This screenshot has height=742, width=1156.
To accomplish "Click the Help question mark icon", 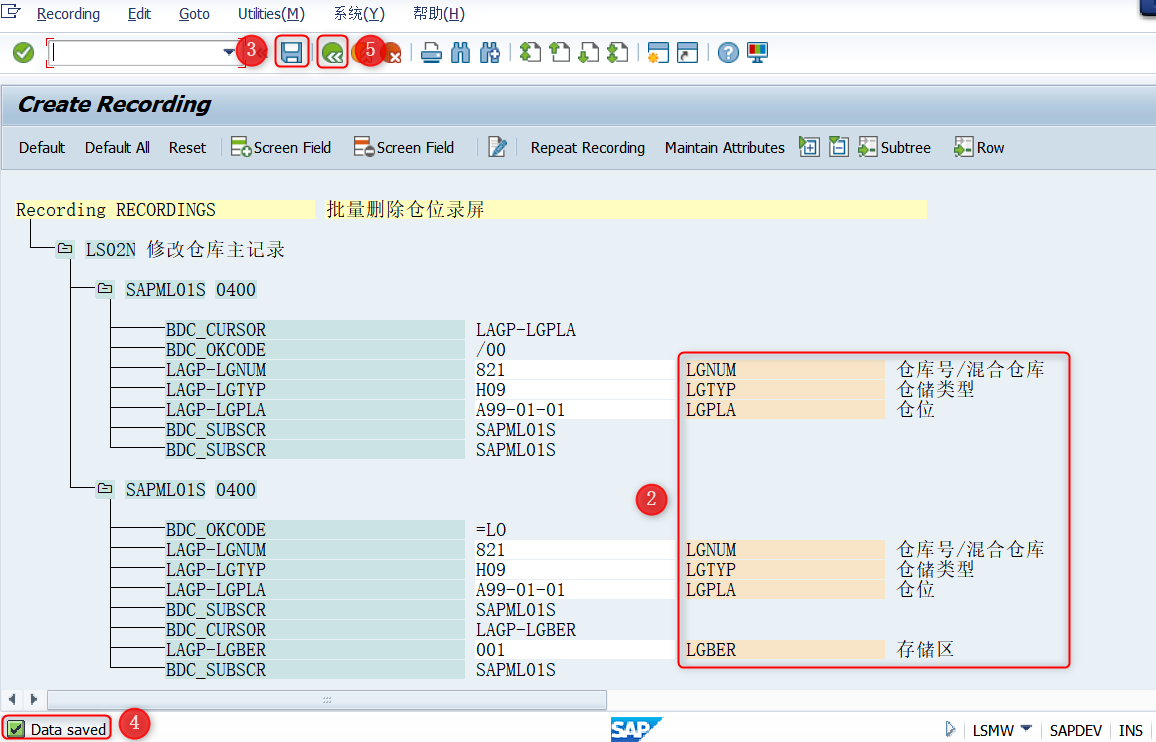I will pyautogui.click(x=727, y=52).
